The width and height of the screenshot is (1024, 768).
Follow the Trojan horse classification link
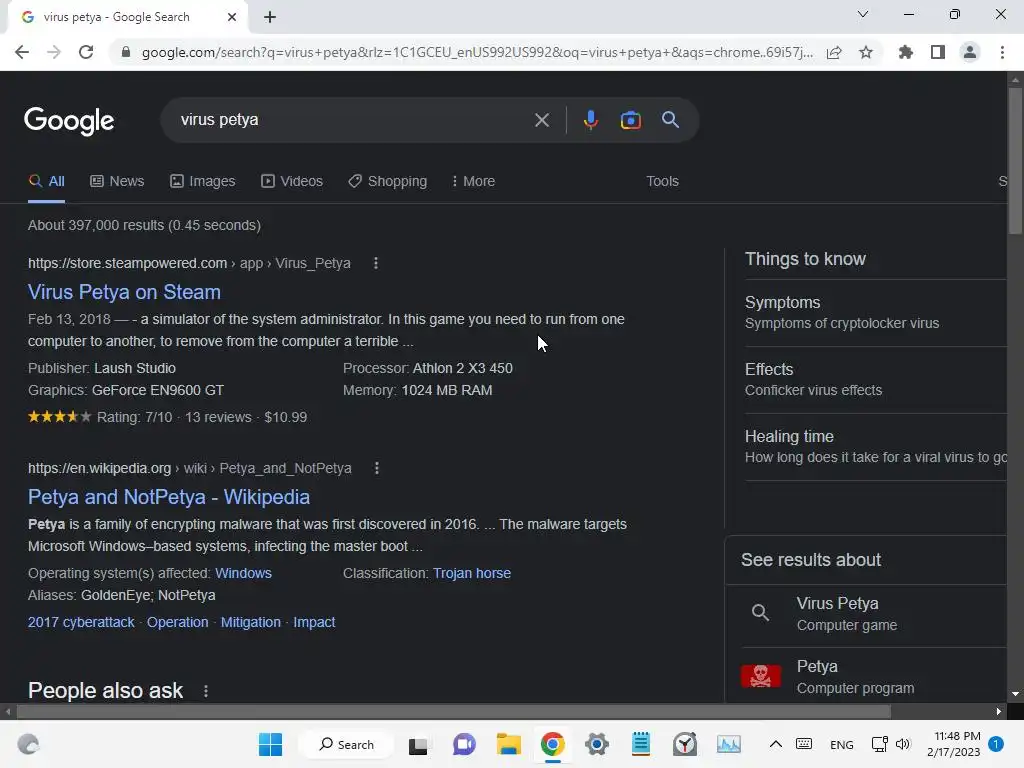472,573
